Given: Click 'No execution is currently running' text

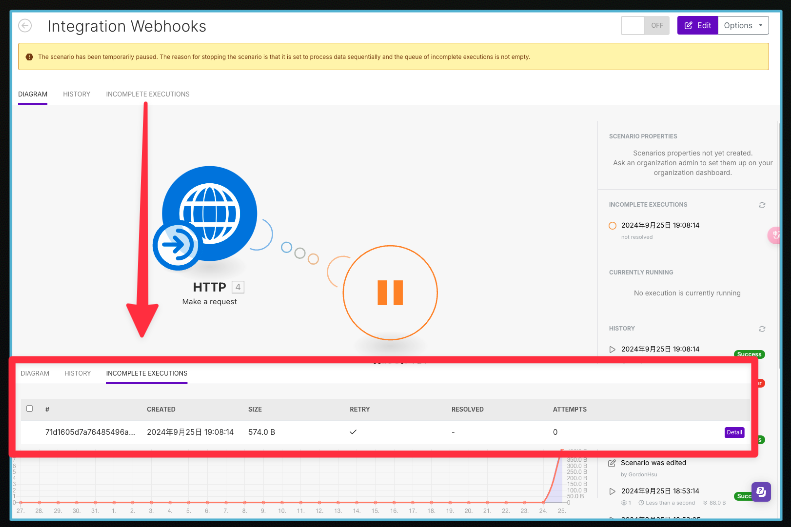Looking at the screenshot, I should point(687,293).
